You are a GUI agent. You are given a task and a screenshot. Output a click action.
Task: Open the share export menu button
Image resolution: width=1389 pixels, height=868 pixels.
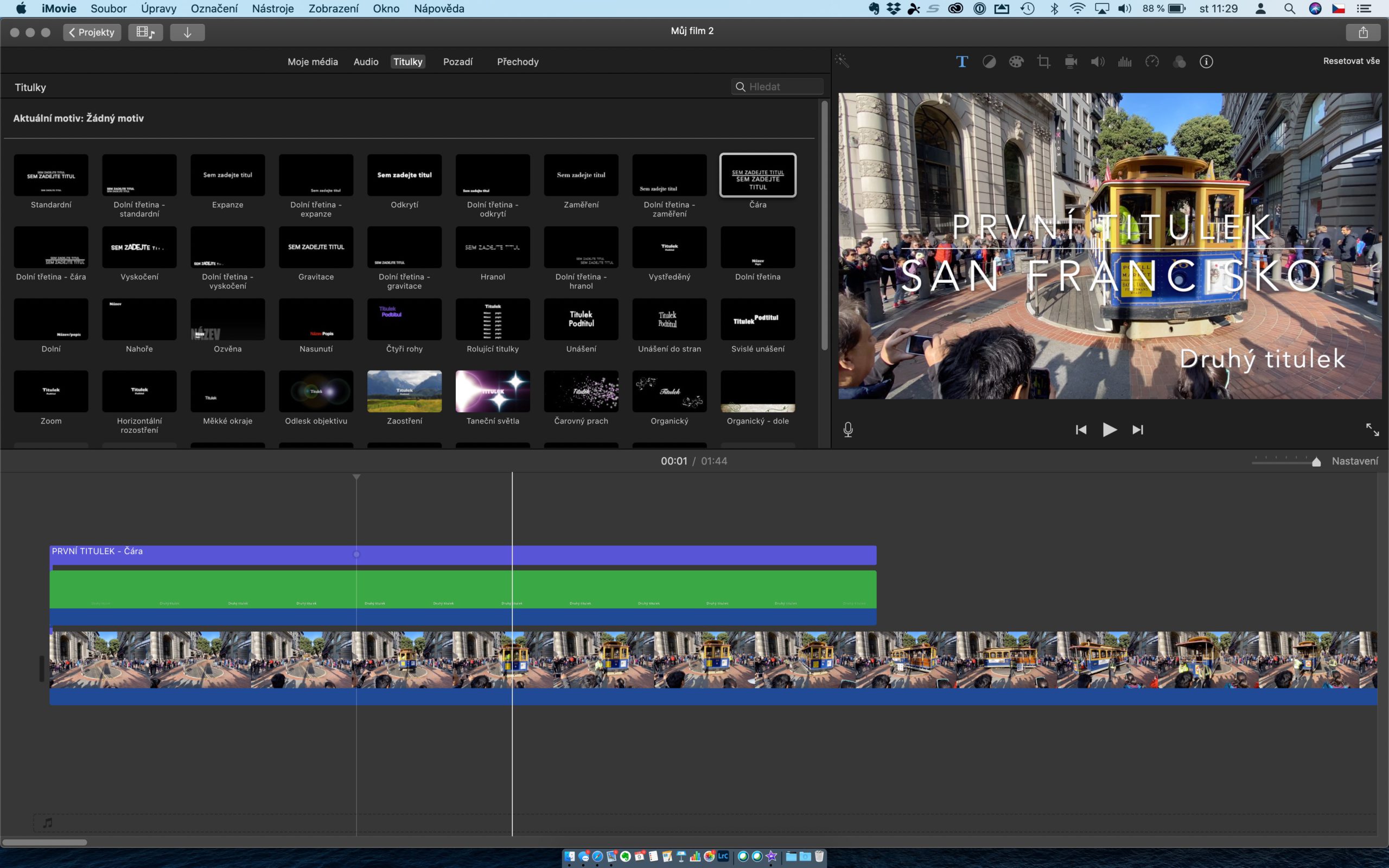[1362, 32]
